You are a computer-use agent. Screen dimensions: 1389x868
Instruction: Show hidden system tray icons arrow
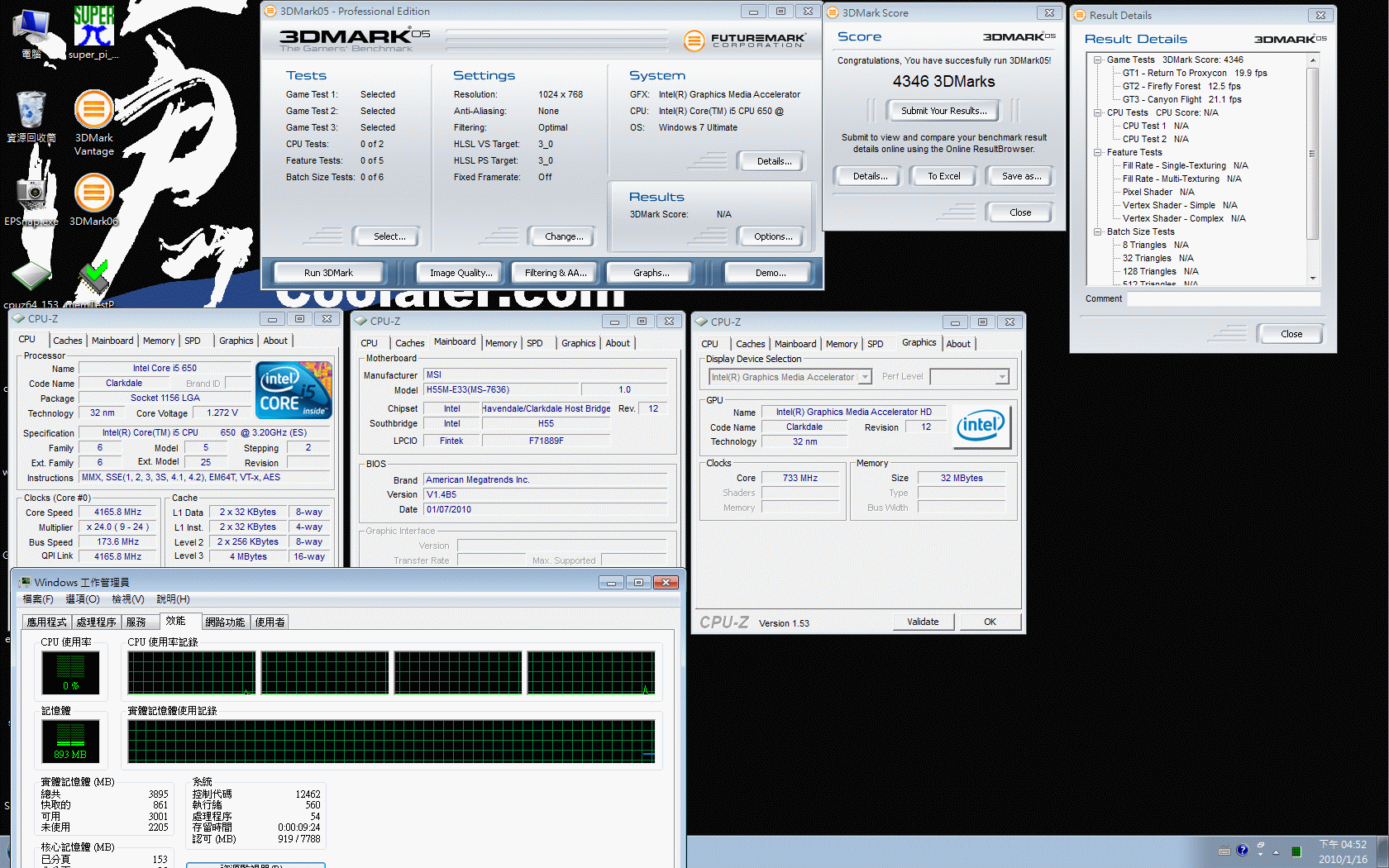coord(1276,852)
